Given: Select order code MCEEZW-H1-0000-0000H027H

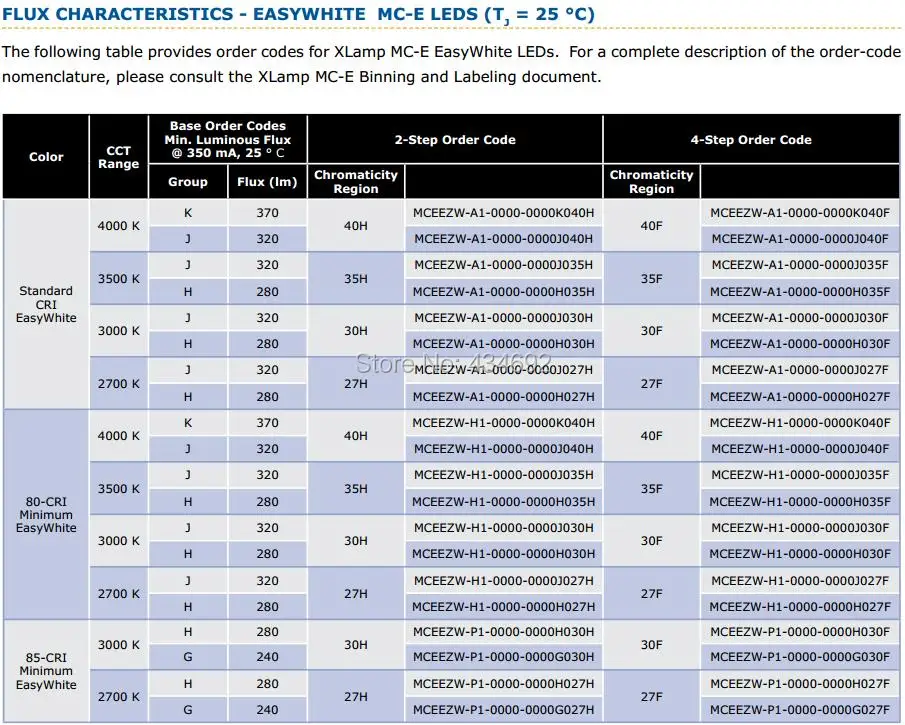Looking at the screenshot, I should (x=503, y=607).
